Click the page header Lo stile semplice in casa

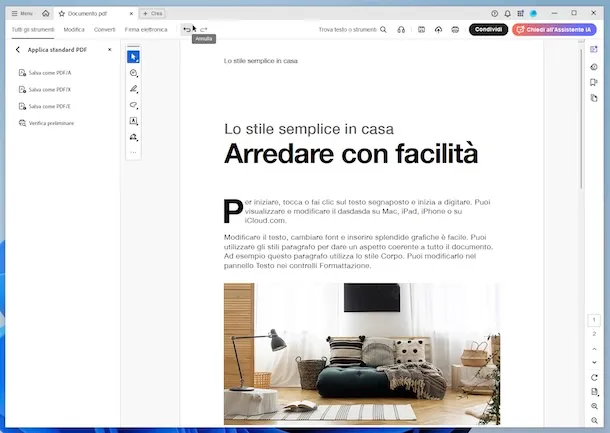pyautogui.click(x=261, y=61)
